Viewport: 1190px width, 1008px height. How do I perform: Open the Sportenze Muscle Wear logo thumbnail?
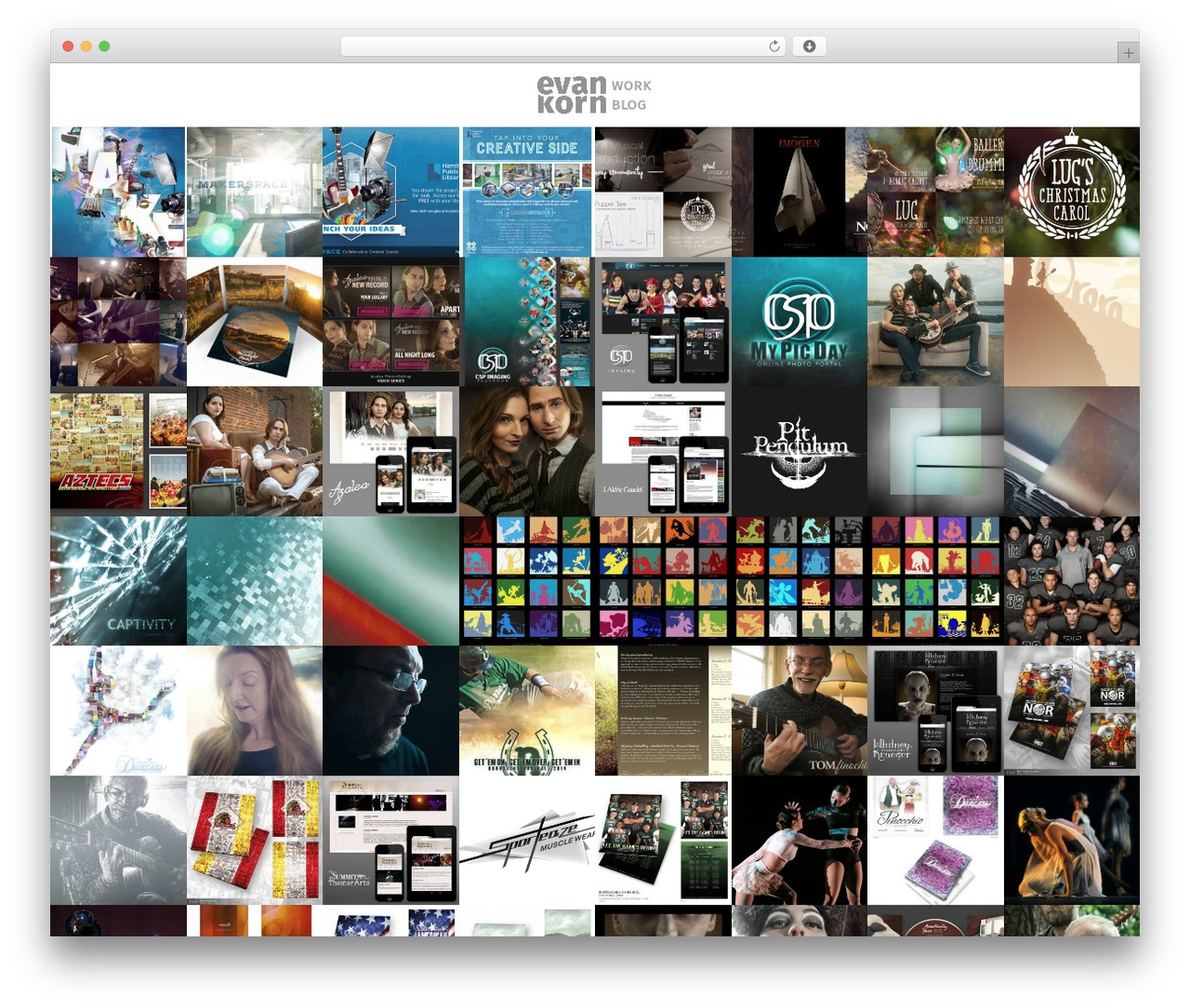(x=526, y=840)
